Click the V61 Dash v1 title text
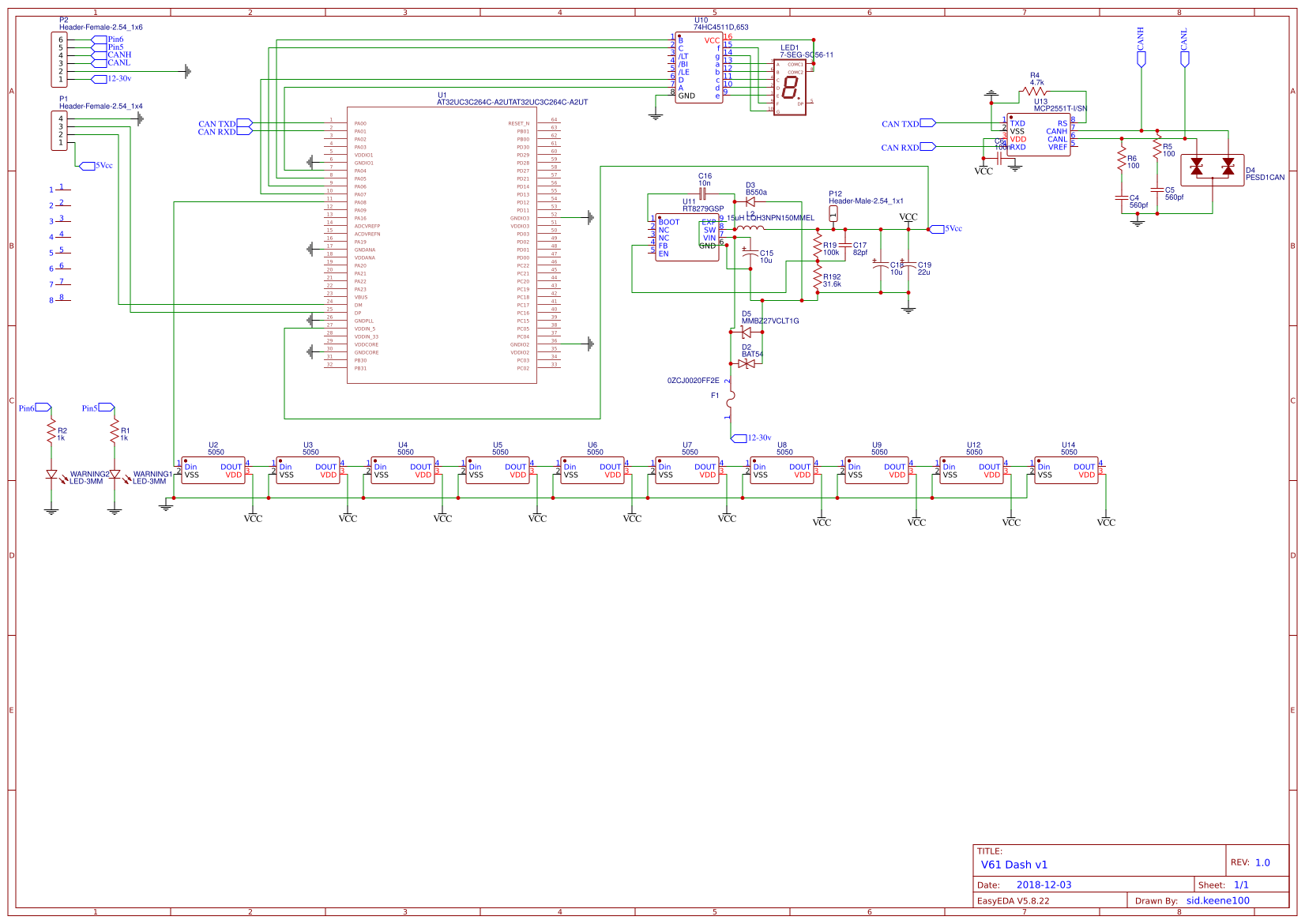The width and height of the screenshot is (1305, 924). coord(1014,865)
